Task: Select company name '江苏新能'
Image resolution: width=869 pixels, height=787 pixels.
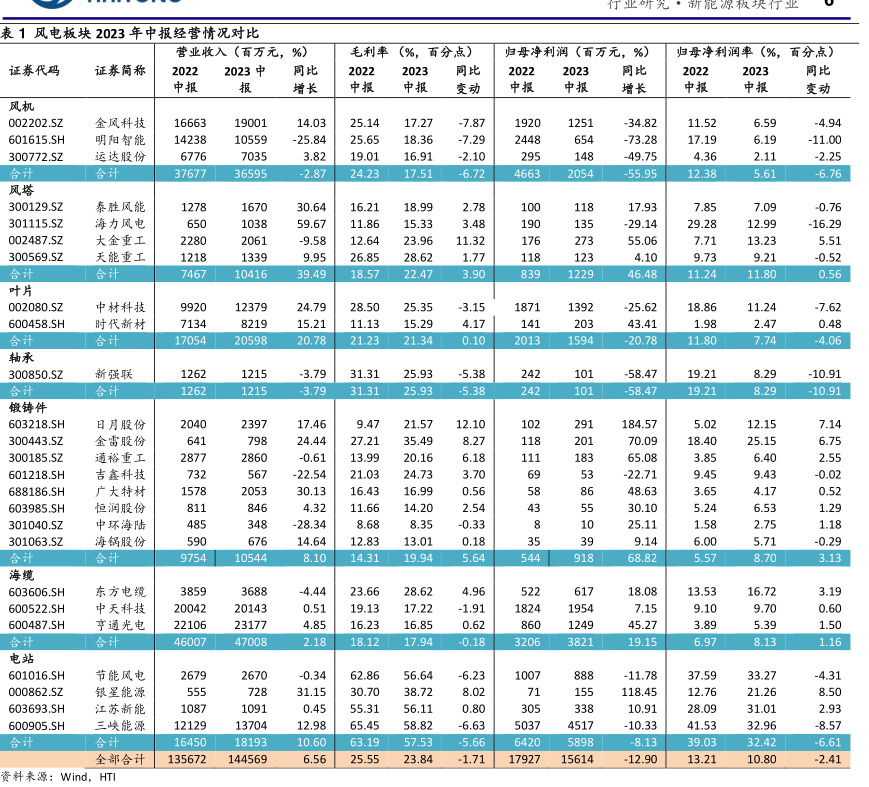Action: coord(120,709)
